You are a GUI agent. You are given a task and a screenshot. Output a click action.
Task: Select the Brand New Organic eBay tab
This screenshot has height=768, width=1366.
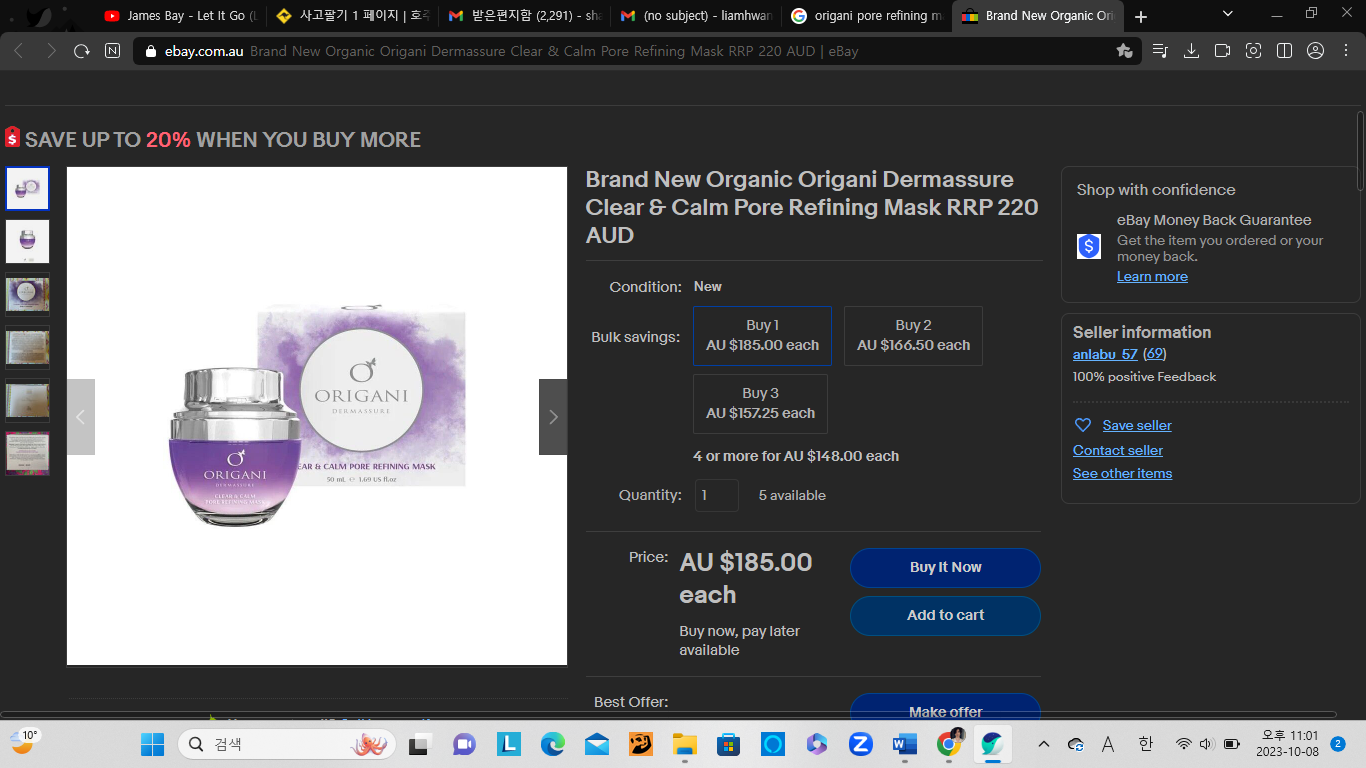1038,16
